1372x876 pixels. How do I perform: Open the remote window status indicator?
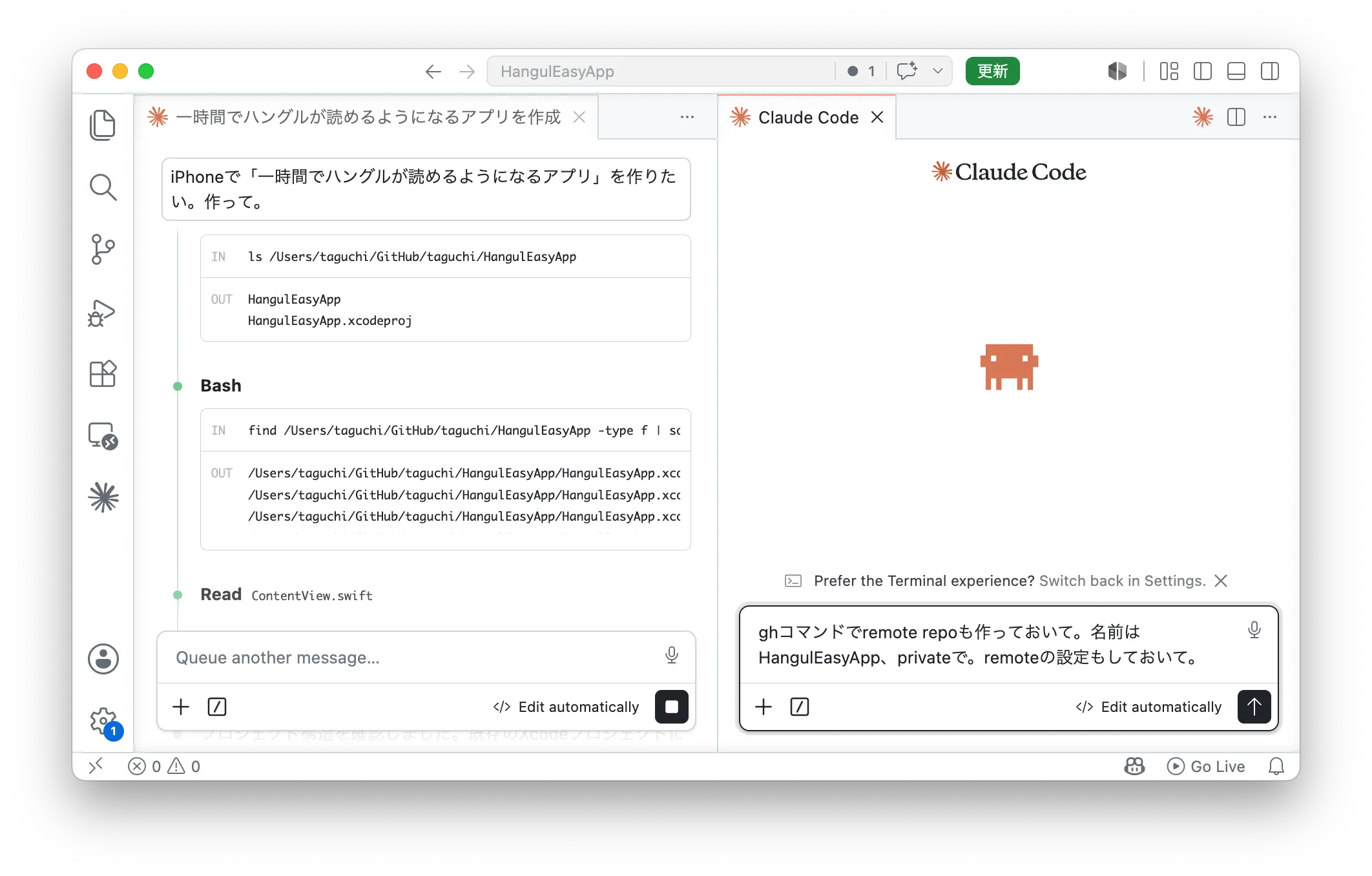tap(96, 766)
